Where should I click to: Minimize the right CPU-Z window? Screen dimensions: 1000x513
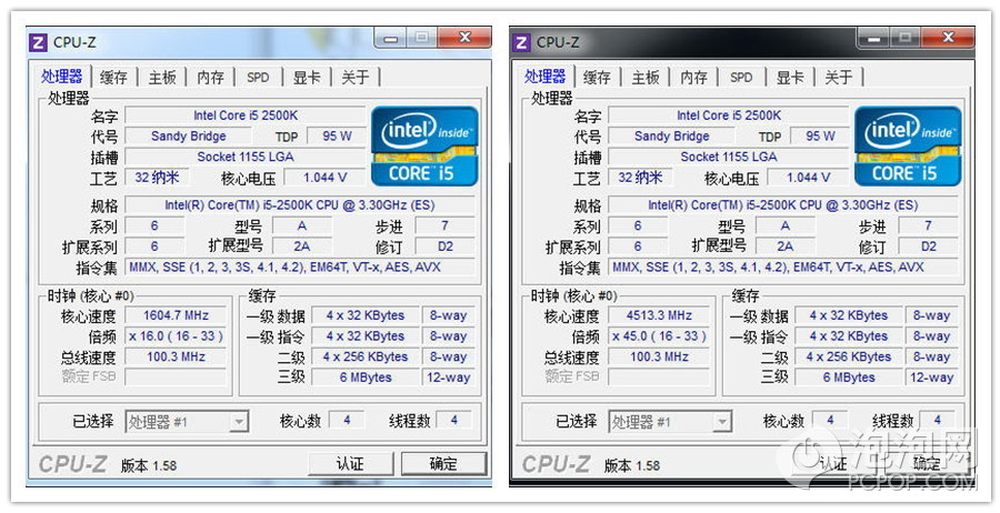877,38
